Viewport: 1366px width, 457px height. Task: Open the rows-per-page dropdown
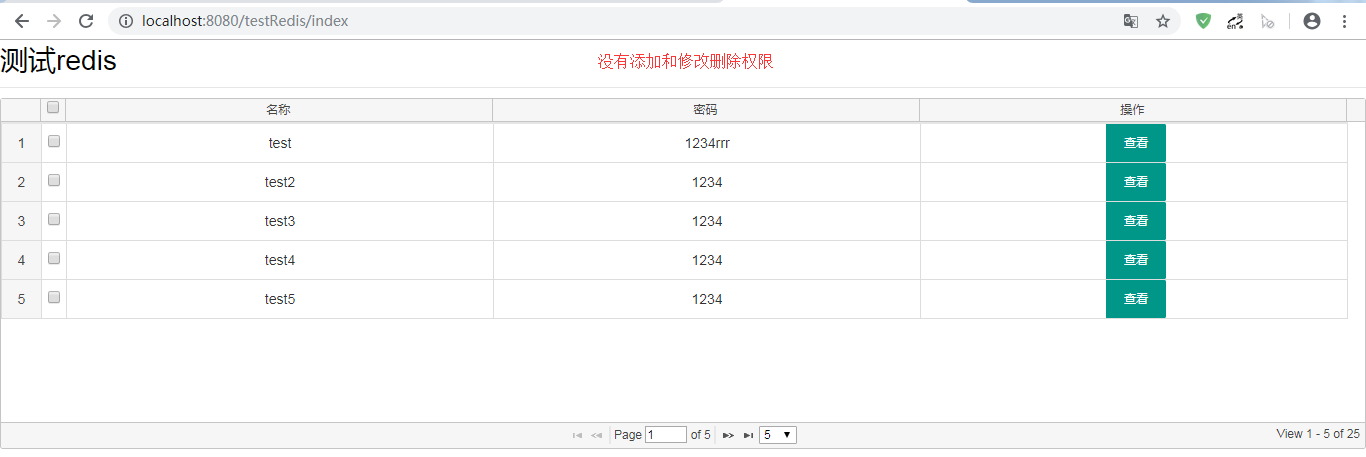[x=778, y=435]
